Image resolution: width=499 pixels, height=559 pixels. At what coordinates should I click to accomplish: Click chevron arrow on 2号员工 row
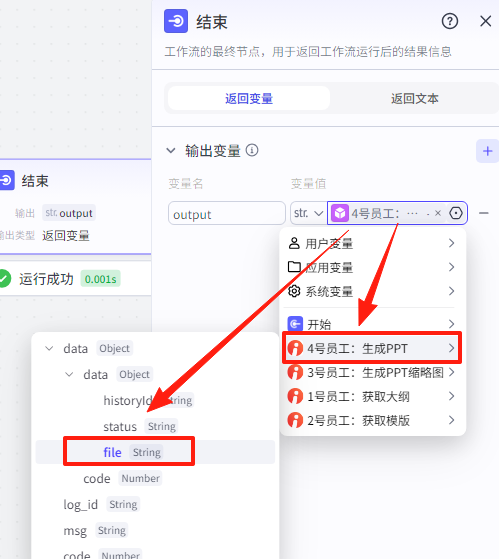tap(451, 420)
